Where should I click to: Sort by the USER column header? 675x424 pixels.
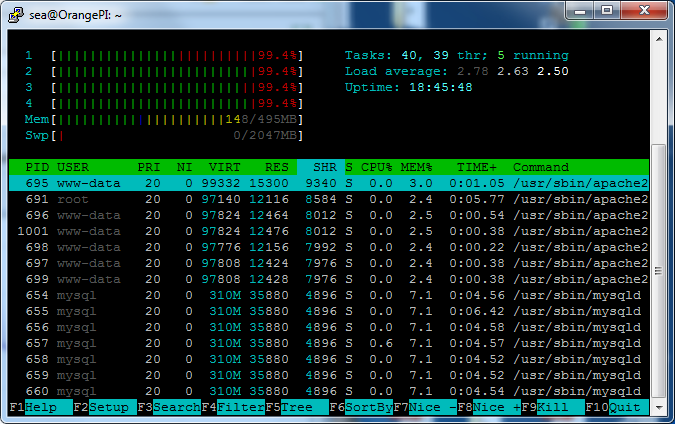(73, 167)
